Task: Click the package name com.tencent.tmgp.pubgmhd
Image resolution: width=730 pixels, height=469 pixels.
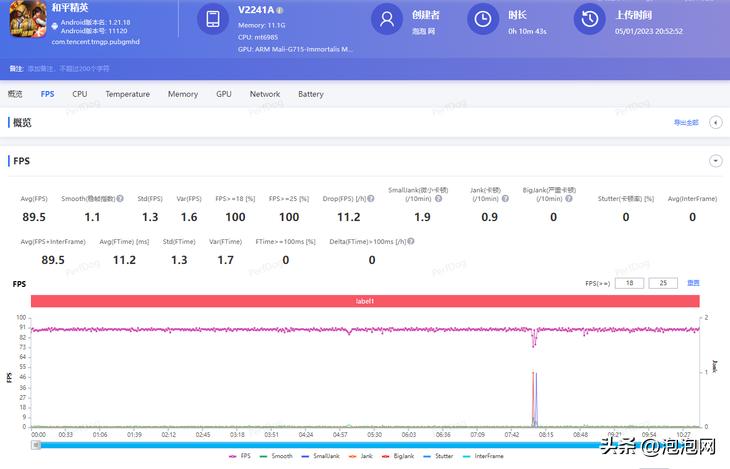Action: point(95,41)
